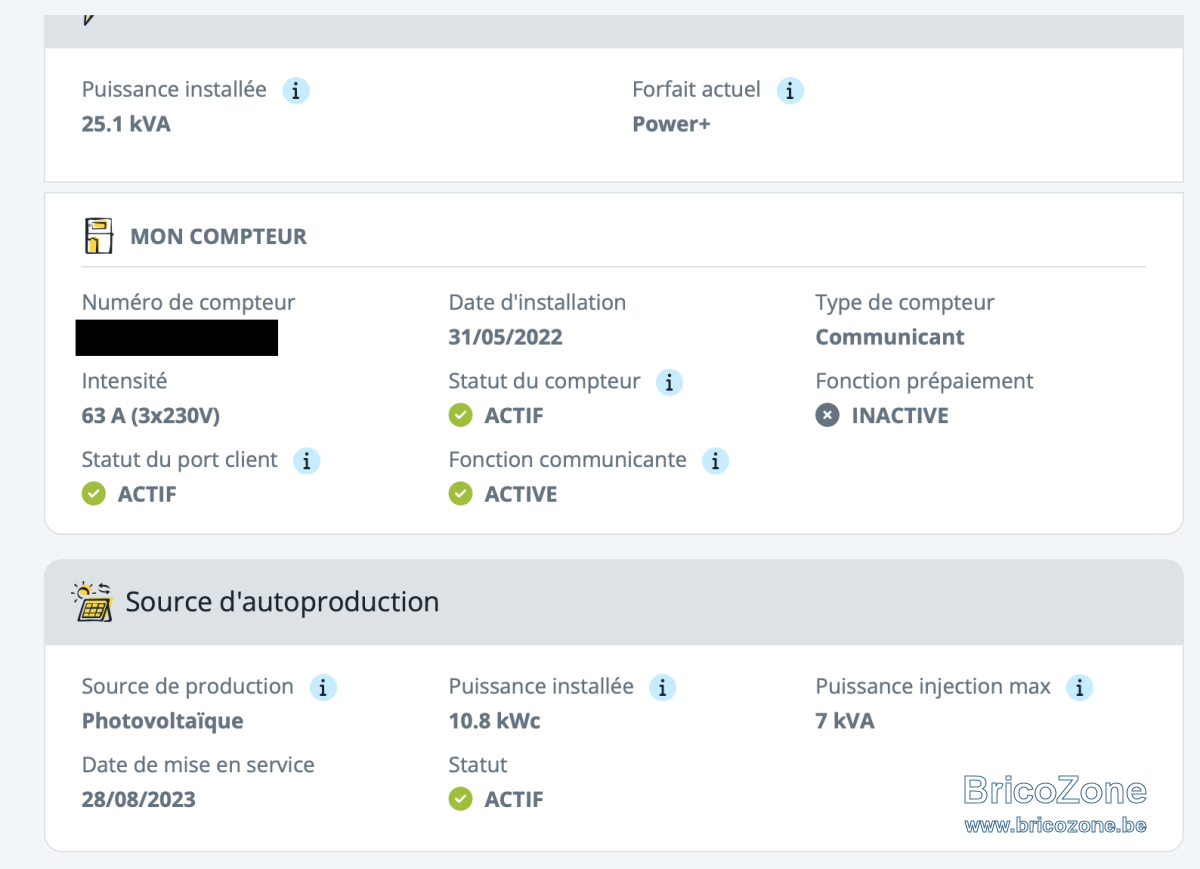Viewport: 1200px width, 869px height.
Task: Select the Date de mise en service label
Action: [x=198, y=765]
